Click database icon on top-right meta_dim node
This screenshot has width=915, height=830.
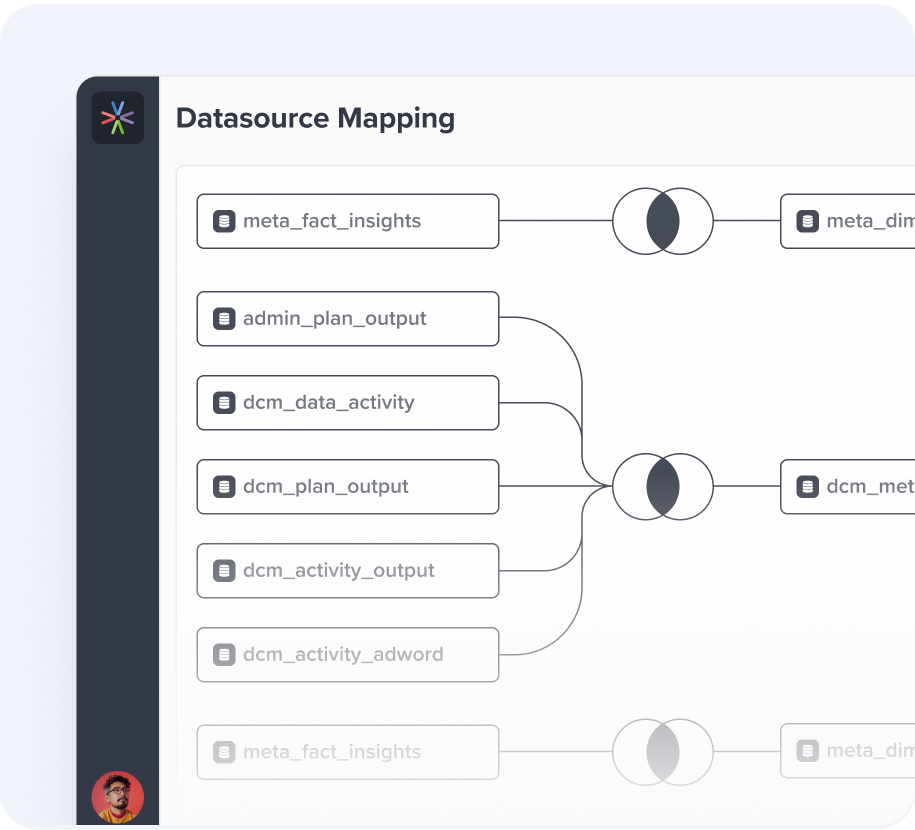pos(808,221)
